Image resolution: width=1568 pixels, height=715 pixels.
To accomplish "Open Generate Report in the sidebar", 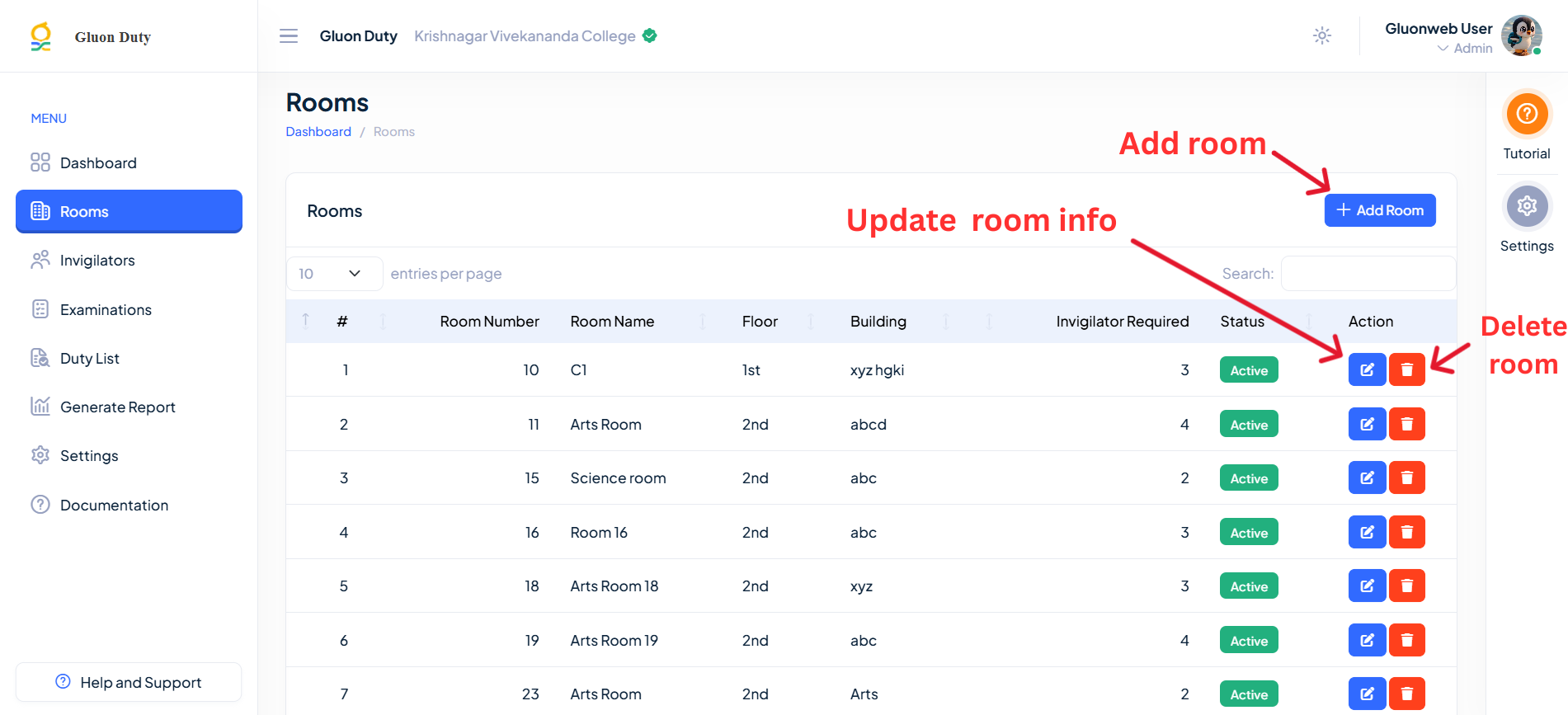I will (129, 407).
